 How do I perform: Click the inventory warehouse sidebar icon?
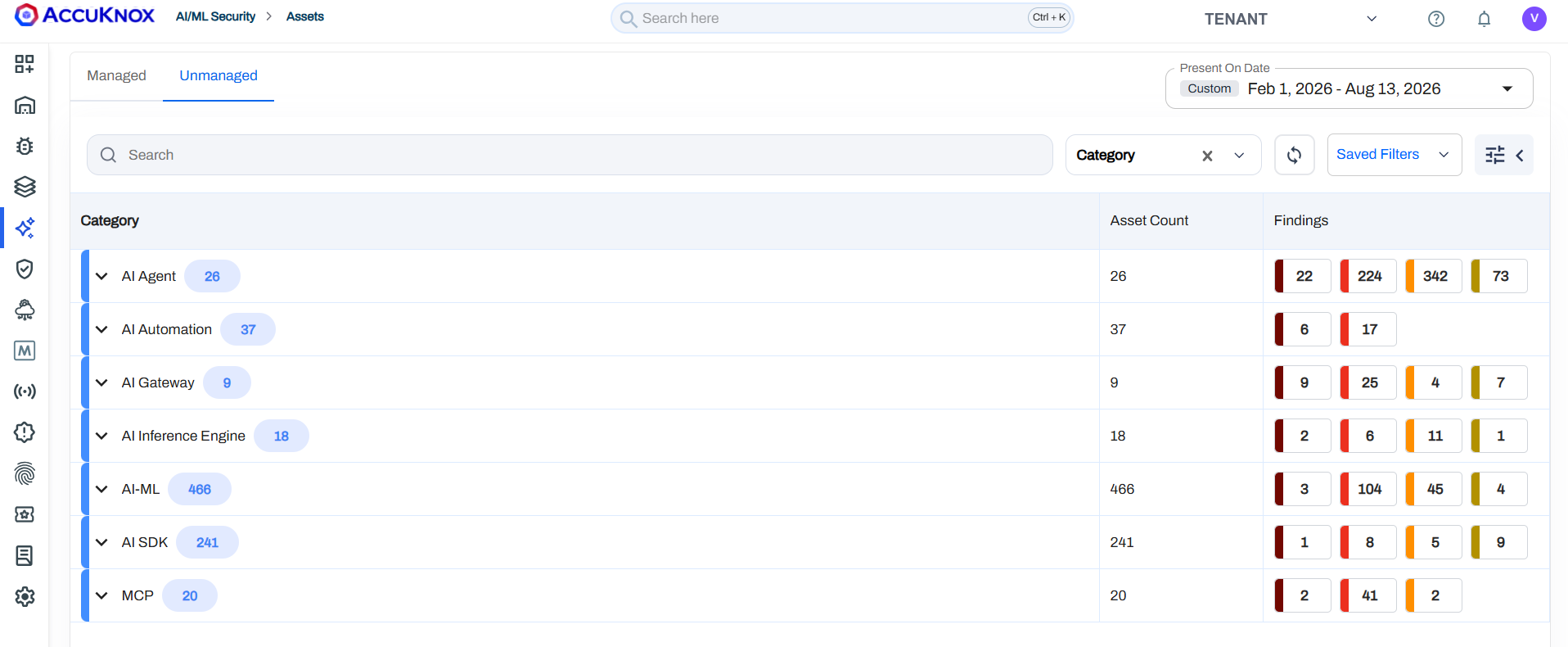(x=25, y=105)
